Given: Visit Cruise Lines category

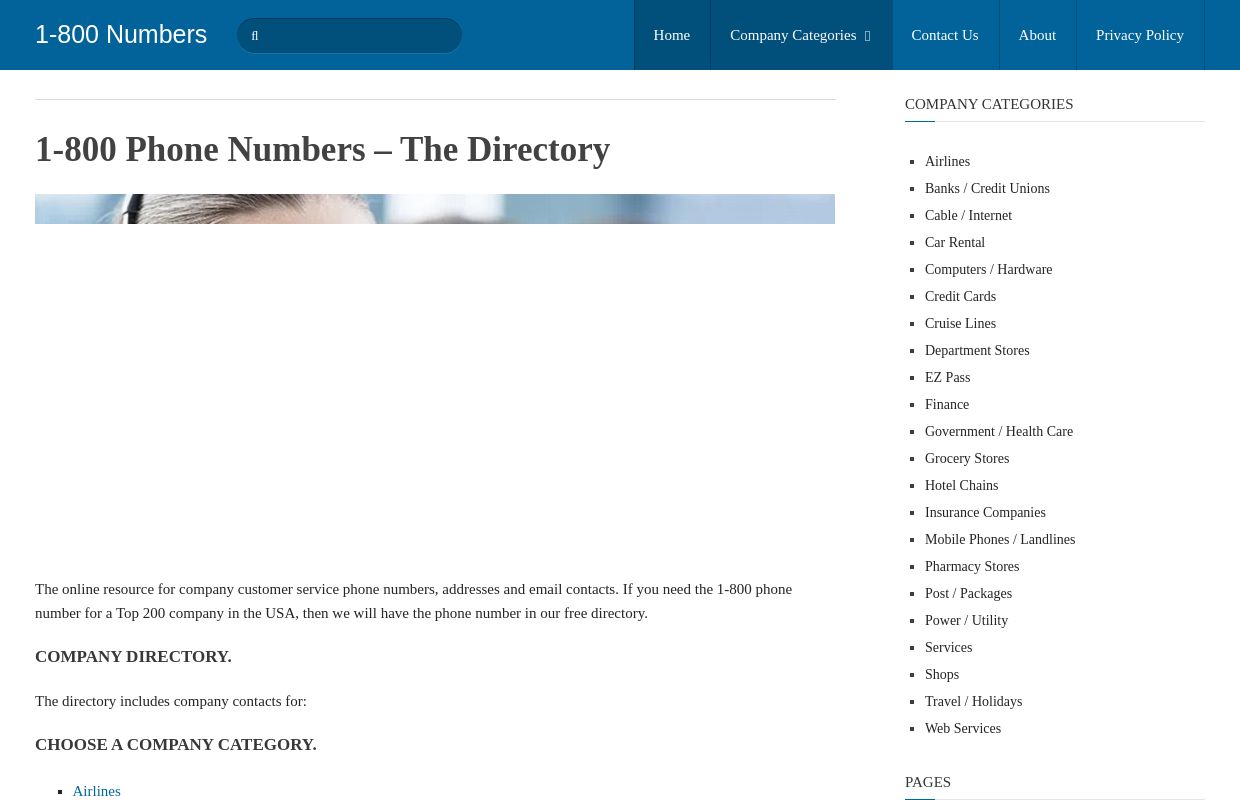Looking at the screenshot, I should coord(960,324).
